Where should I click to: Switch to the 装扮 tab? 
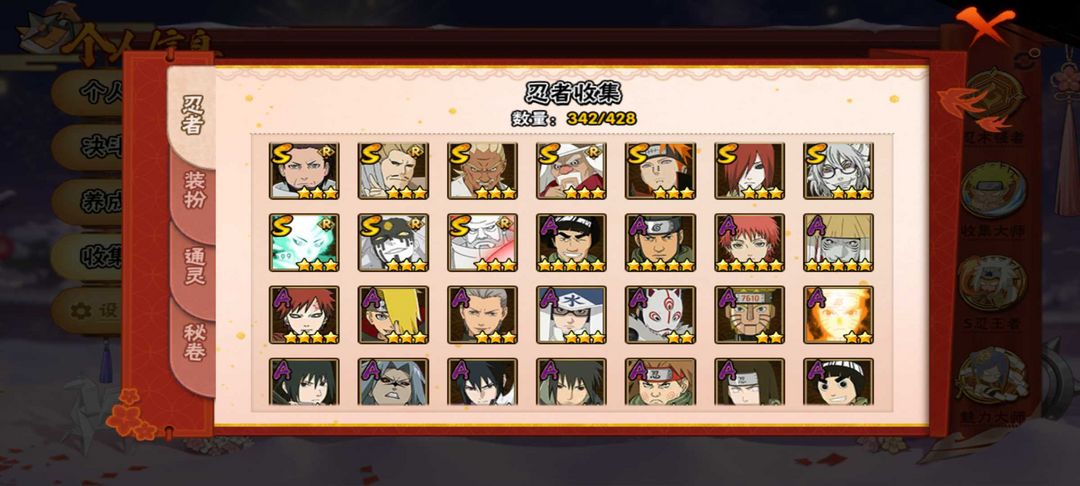point(193,190)
